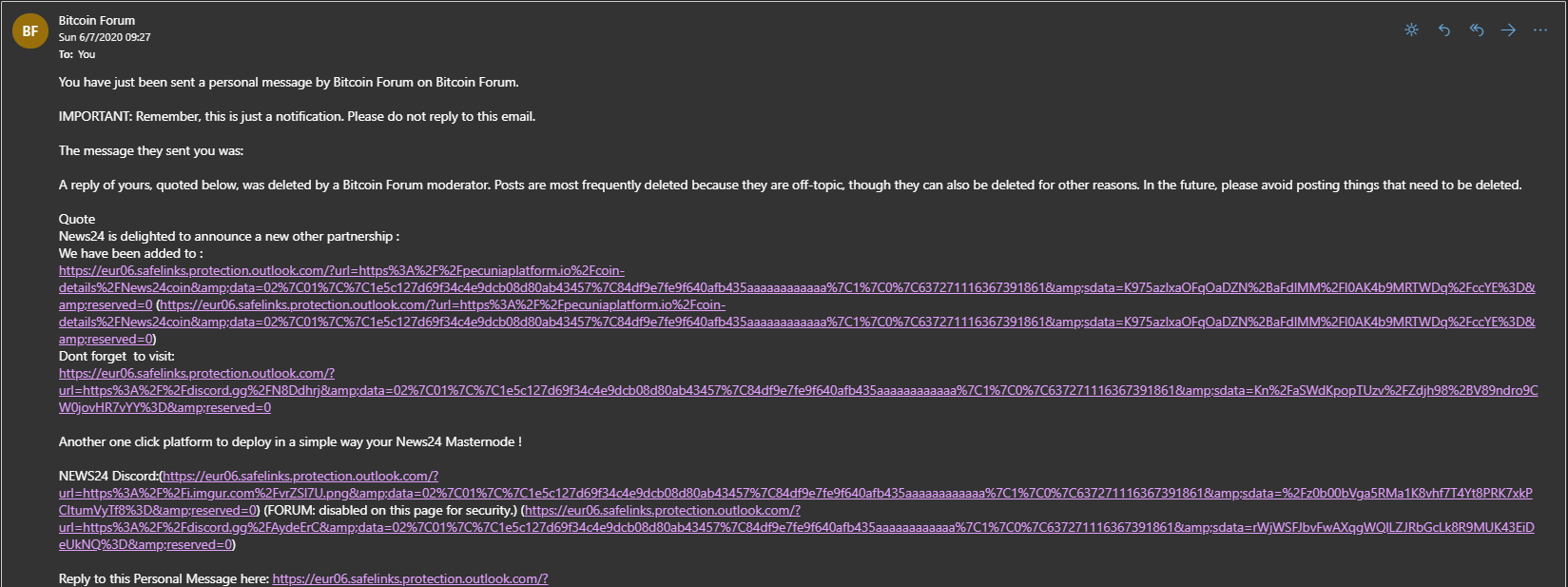Open the discord.gg FN8Ddhrj safelink under 'Dont forget to visit'
Image resolution: width=1568 pixels, height=587 pixels.
coord(798,390)
